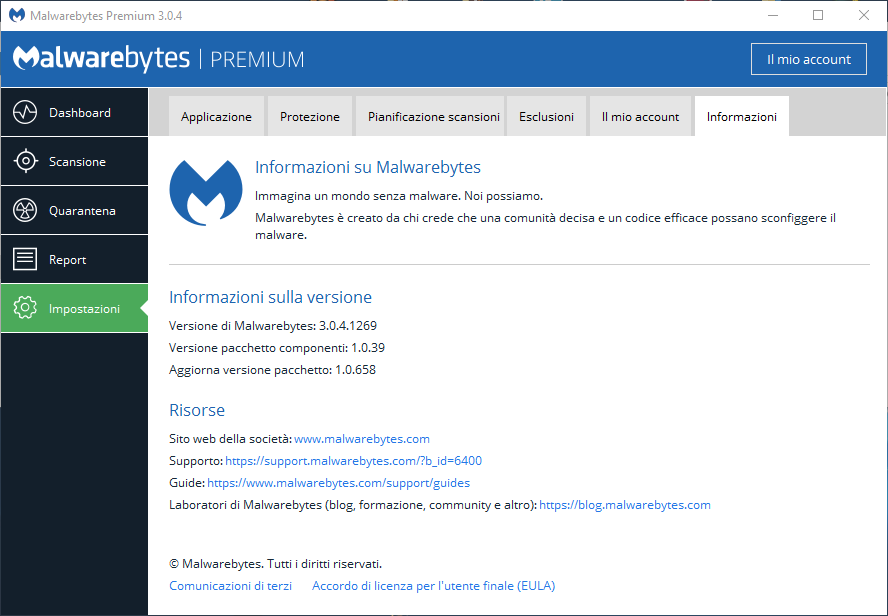Select Impostazioni in the sidebar
This screenshot has width=888, height=616.
click(x=74, y=308)
